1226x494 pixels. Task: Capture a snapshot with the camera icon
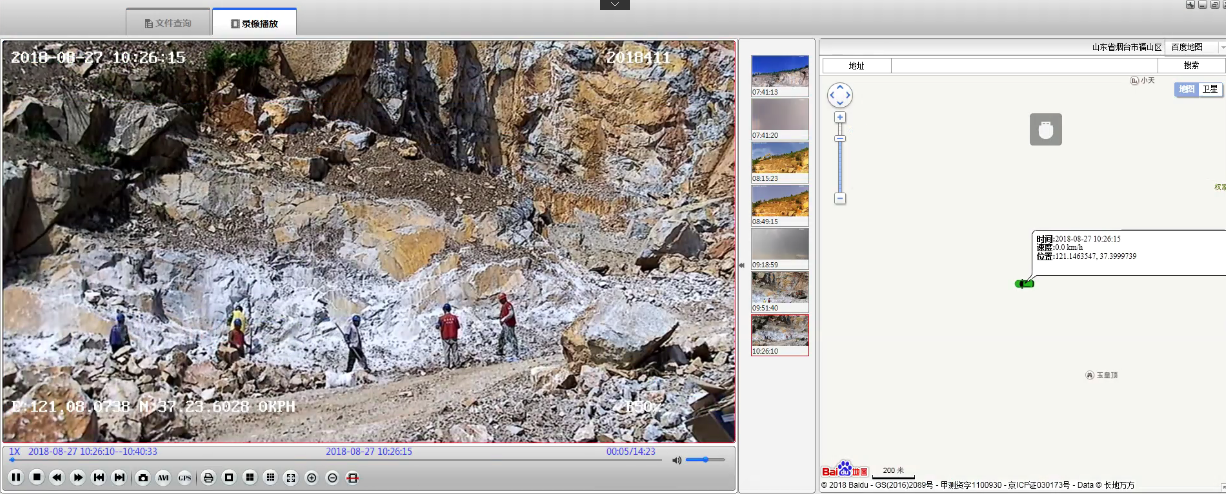pyautogui.click(x=143, y=478)
